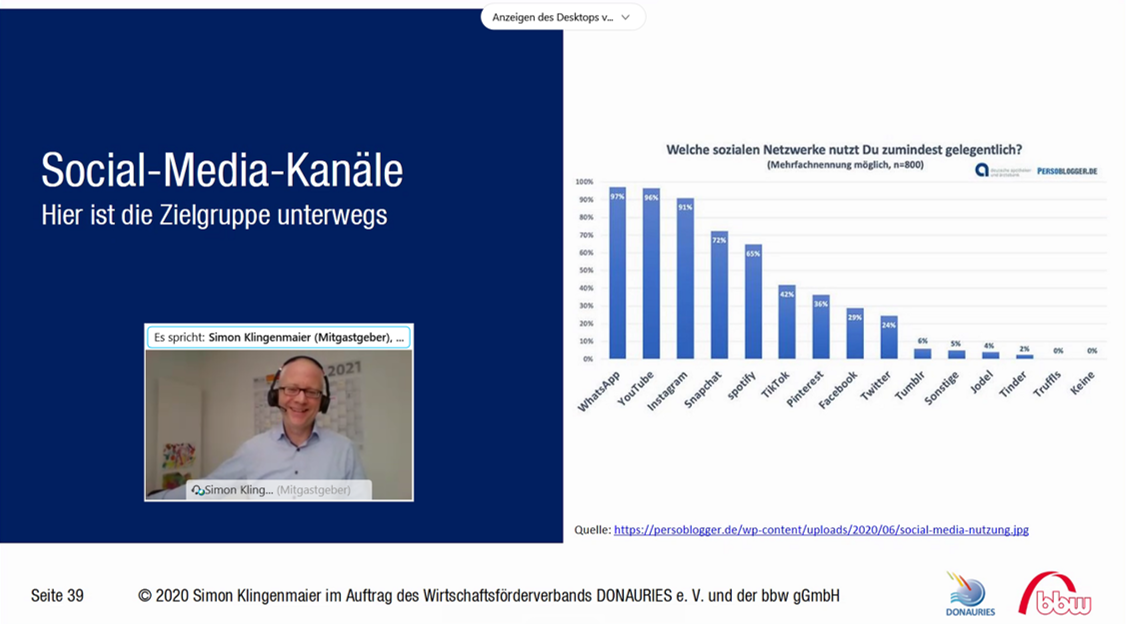This screenshot has width=1126, height=624.
Task: Click the TikTok bar with 42%
Action: tap(787, 322)
